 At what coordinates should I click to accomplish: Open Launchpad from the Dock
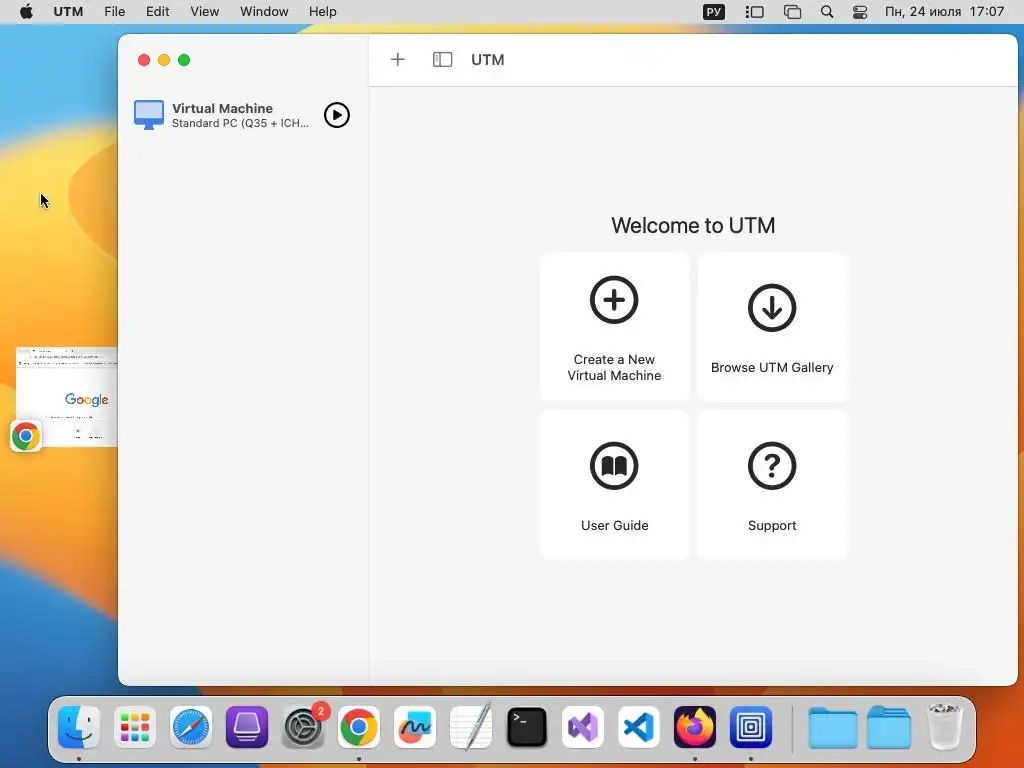(x=135, y=727)
